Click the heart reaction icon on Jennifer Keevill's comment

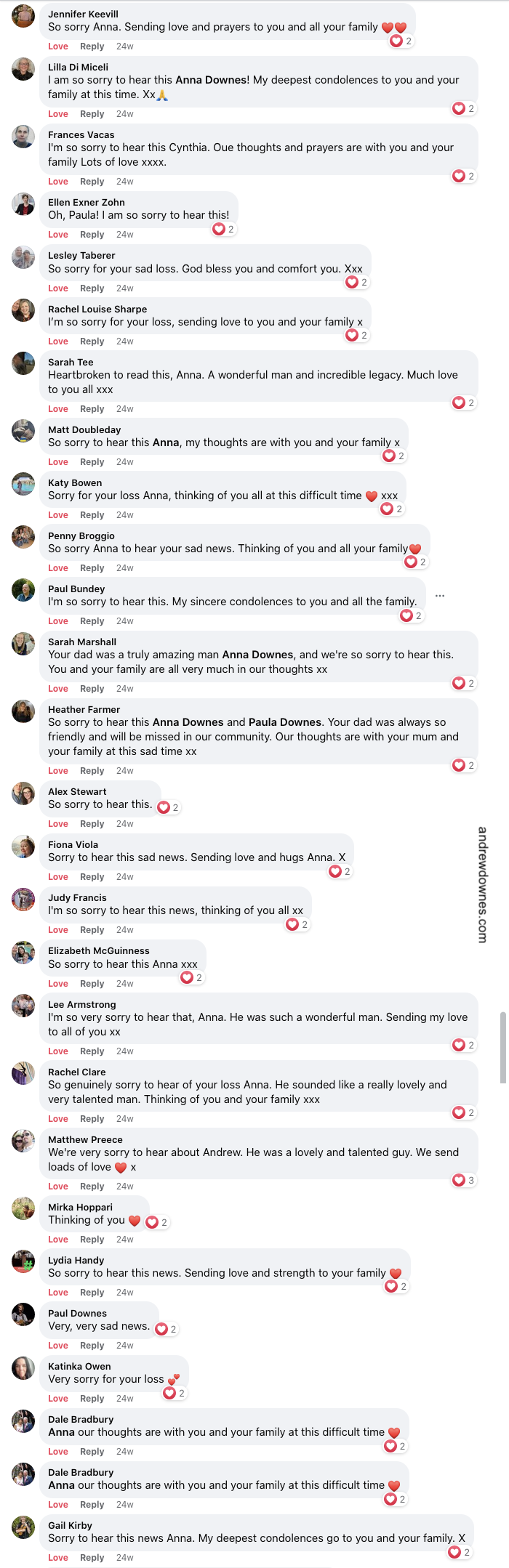tap(395, 41)
